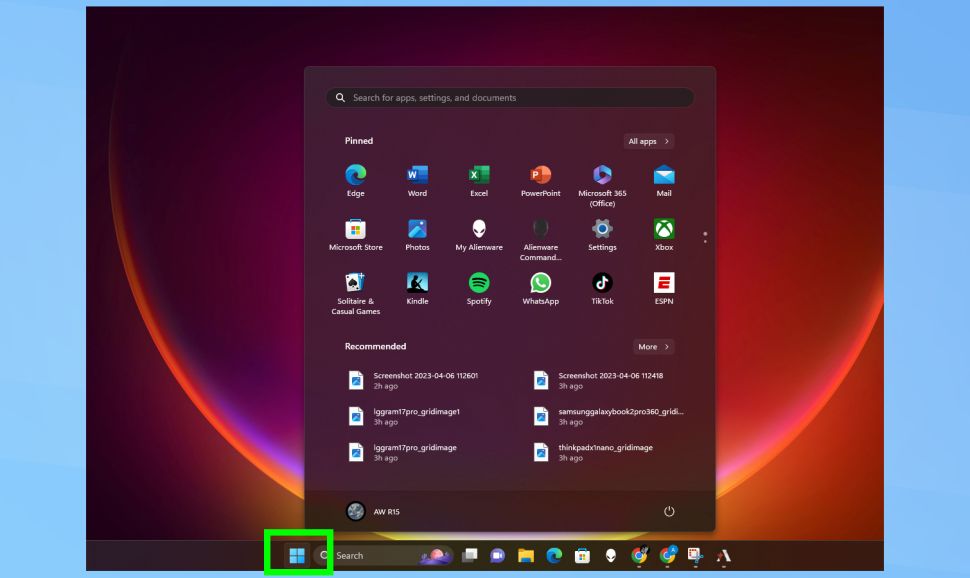This screenshot has width=970, height=578.
Task: Launch the Photos app
Action: [x=417, y=235]
